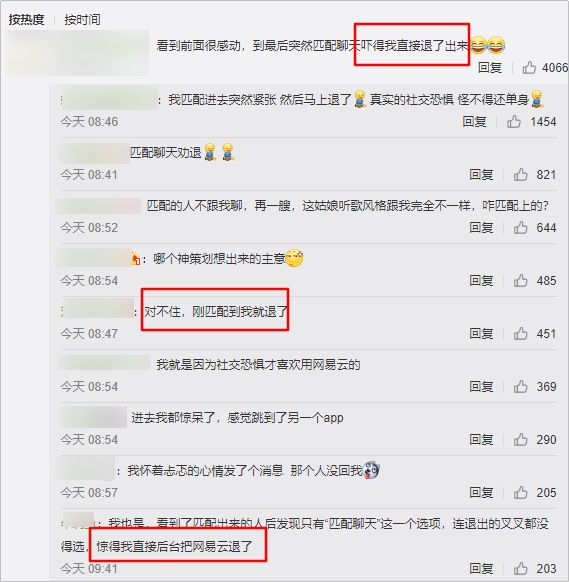Click 回复 on the 匹配聊天劝退 comment
Image resolution: width=569 pixels, height=582 pixels.
click(x=481, y=174)
